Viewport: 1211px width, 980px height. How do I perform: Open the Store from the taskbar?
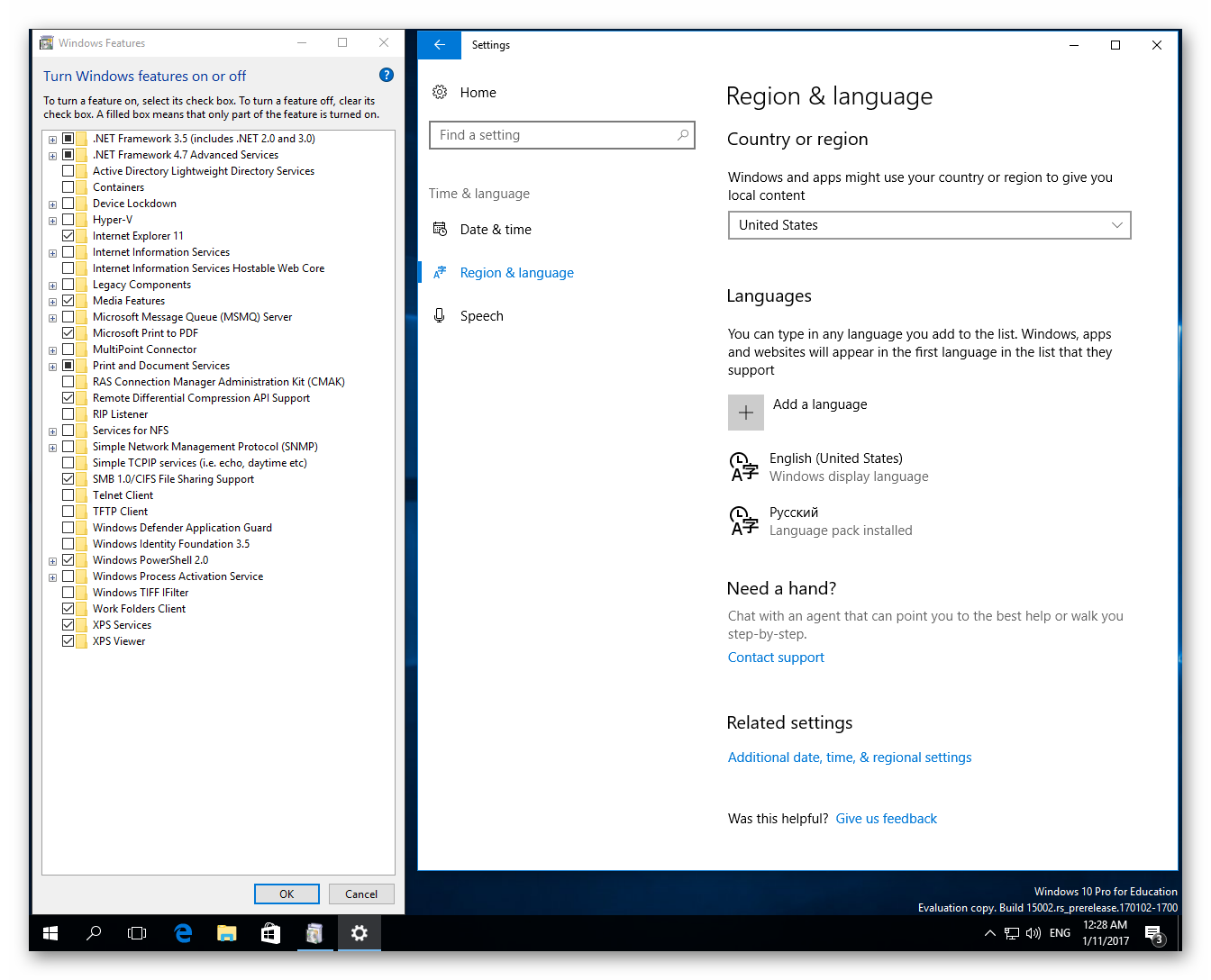coord(270,933)
